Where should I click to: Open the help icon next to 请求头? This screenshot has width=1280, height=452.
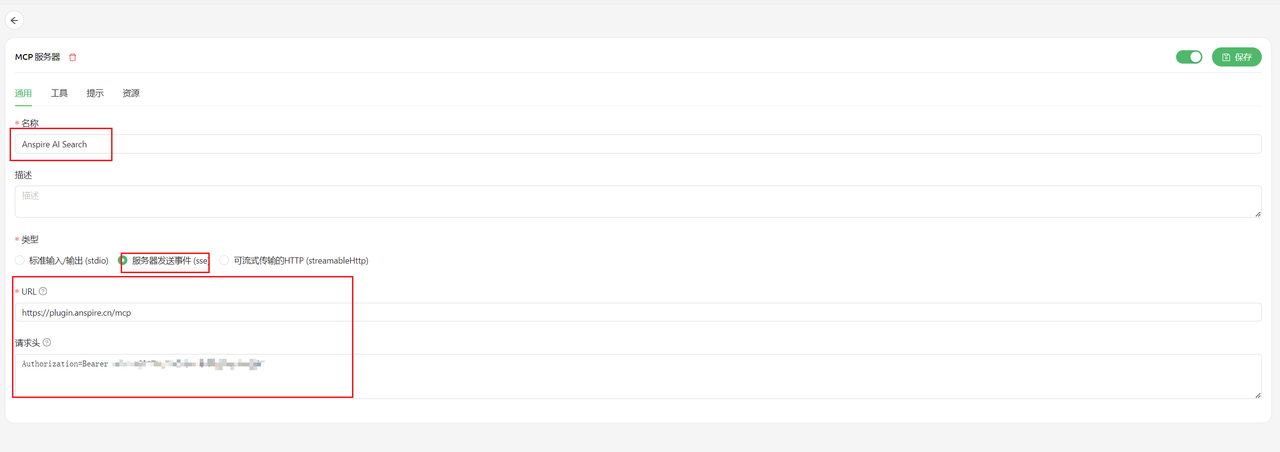47,342
